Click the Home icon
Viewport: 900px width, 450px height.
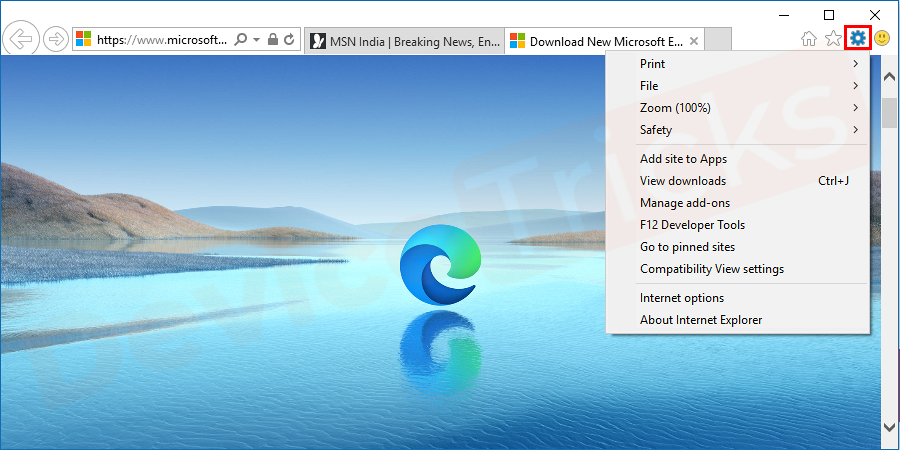[809, 39]
